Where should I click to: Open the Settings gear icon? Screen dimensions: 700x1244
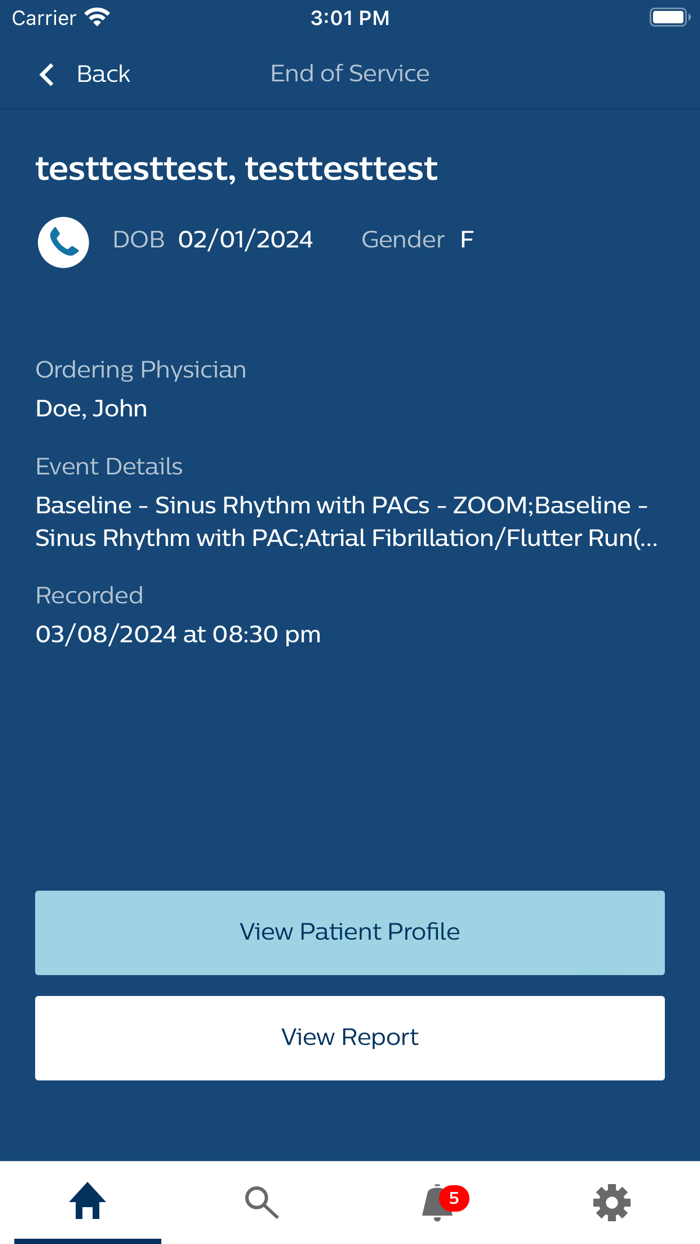tap(612, 1203)
